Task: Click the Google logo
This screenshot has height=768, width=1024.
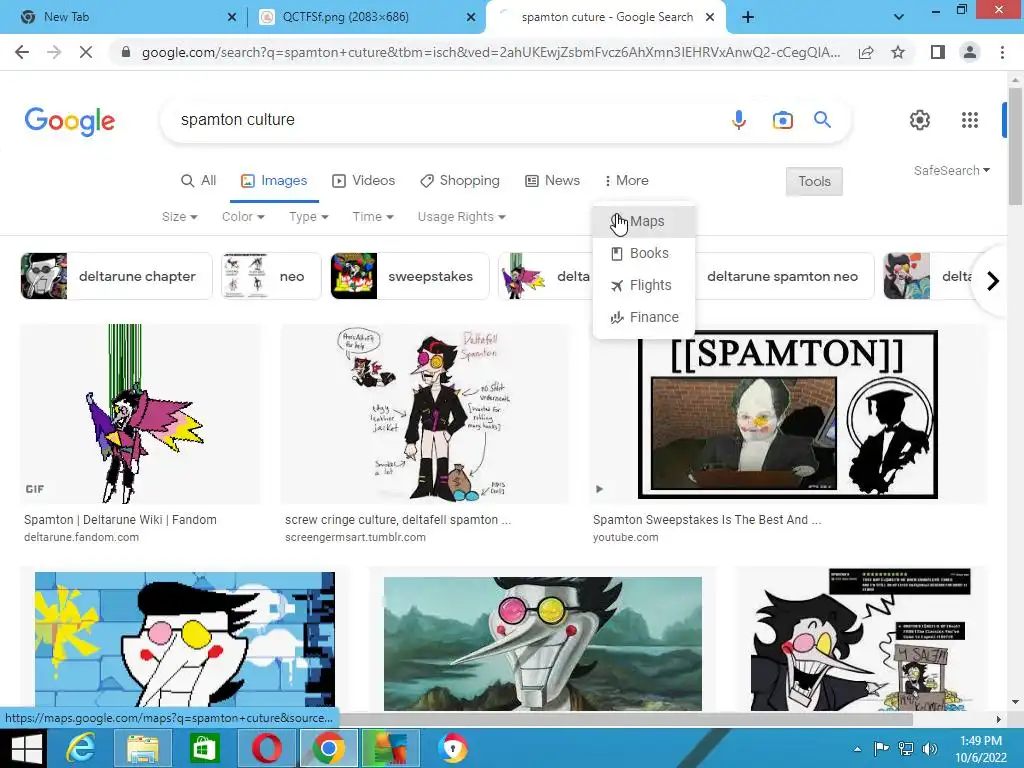Action: 70,121
